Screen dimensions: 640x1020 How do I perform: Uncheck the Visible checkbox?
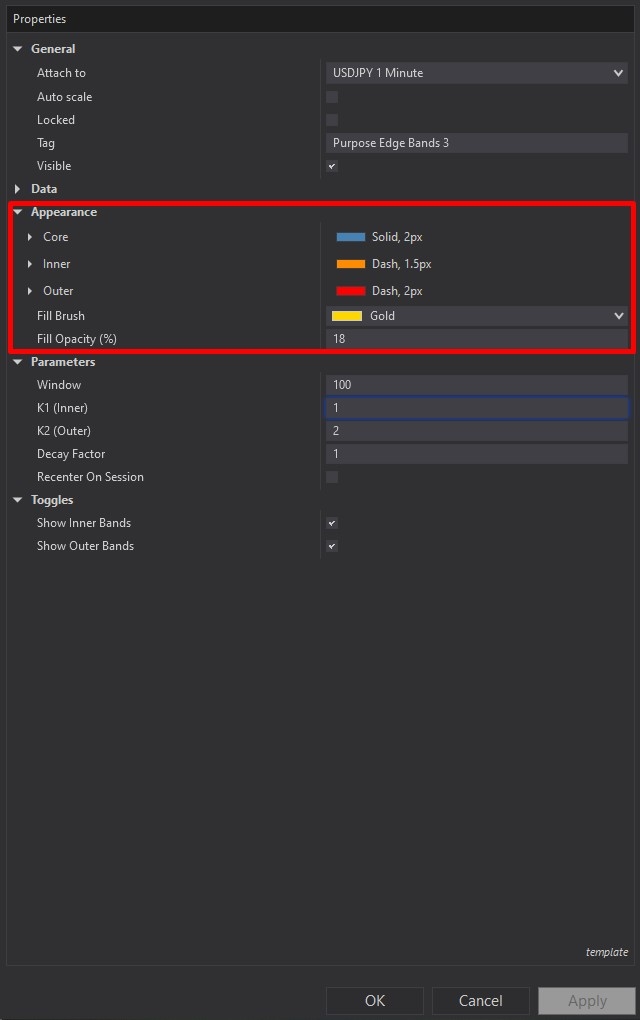pyautogui.click(x=332, y=166)
